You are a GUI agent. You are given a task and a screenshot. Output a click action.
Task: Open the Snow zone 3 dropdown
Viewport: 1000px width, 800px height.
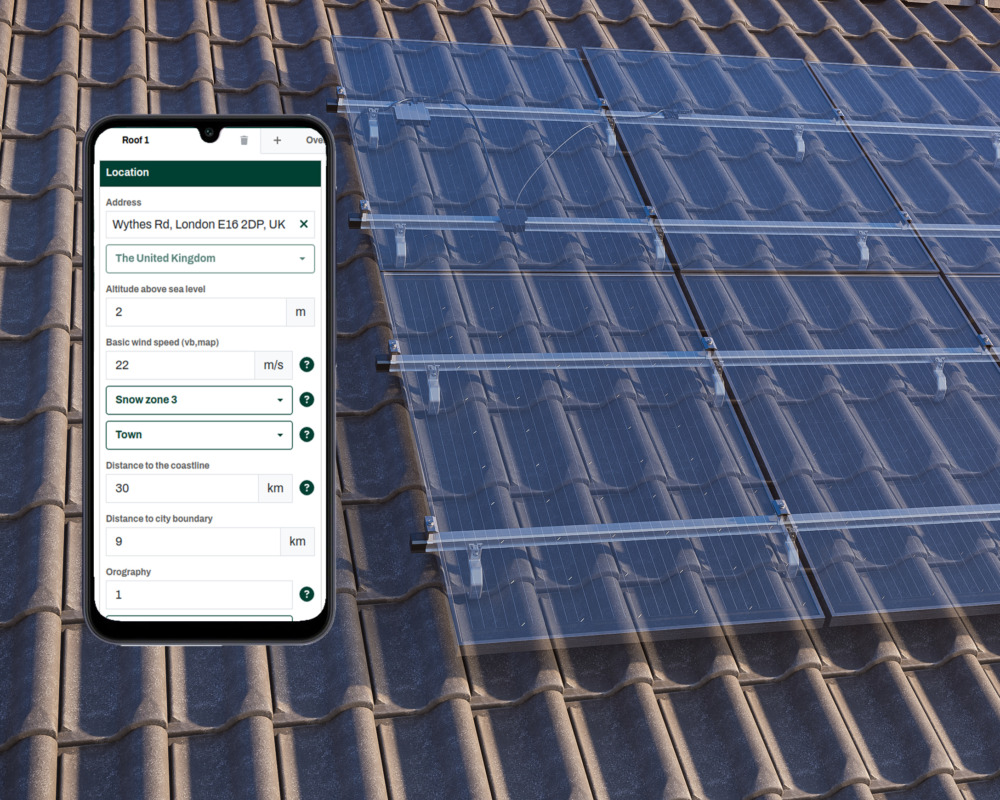click(x=199, y=400)
